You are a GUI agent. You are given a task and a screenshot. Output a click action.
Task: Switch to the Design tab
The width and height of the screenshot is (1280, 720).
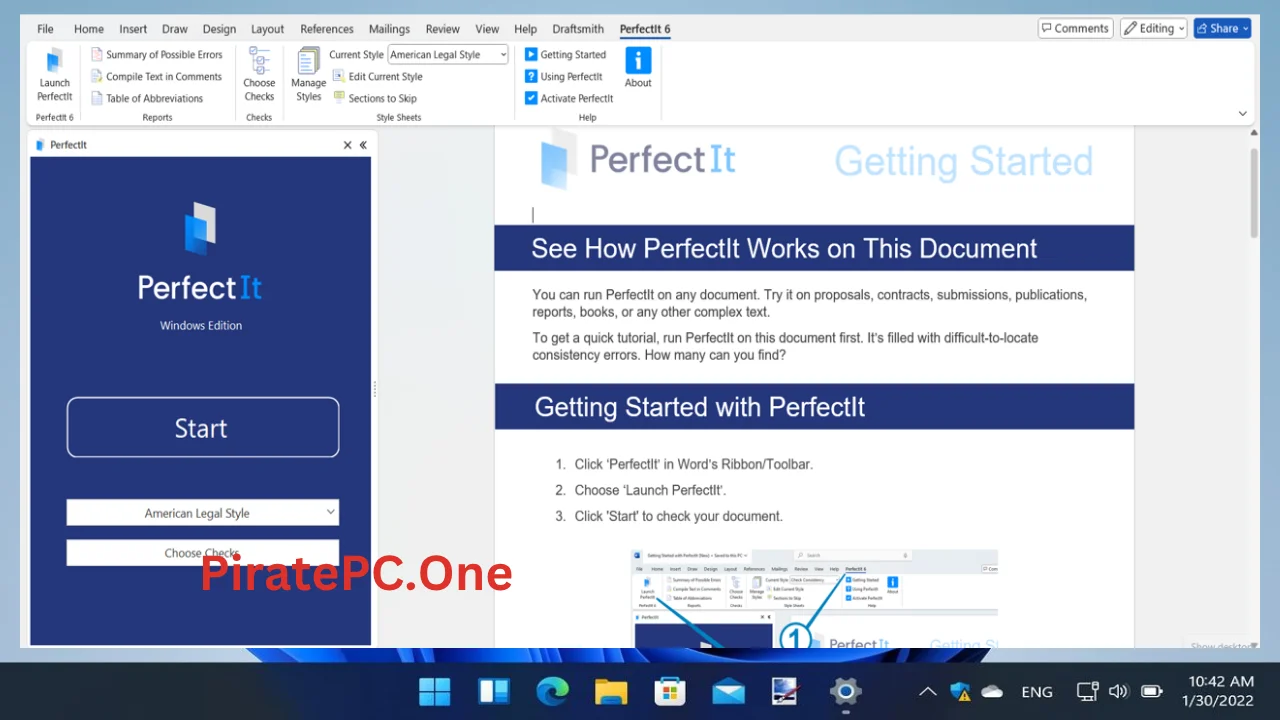point(219,29)
